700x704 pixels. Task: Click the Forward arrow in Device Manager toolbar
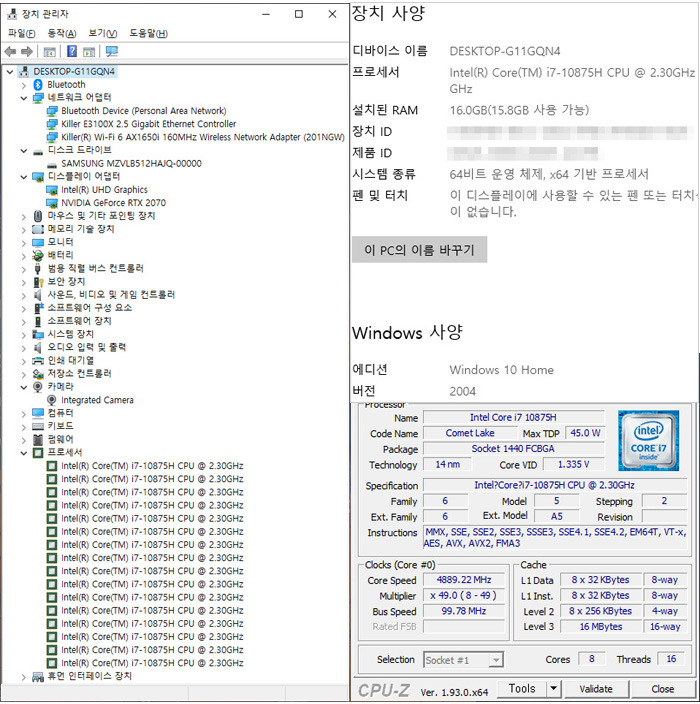click(28, 51)
